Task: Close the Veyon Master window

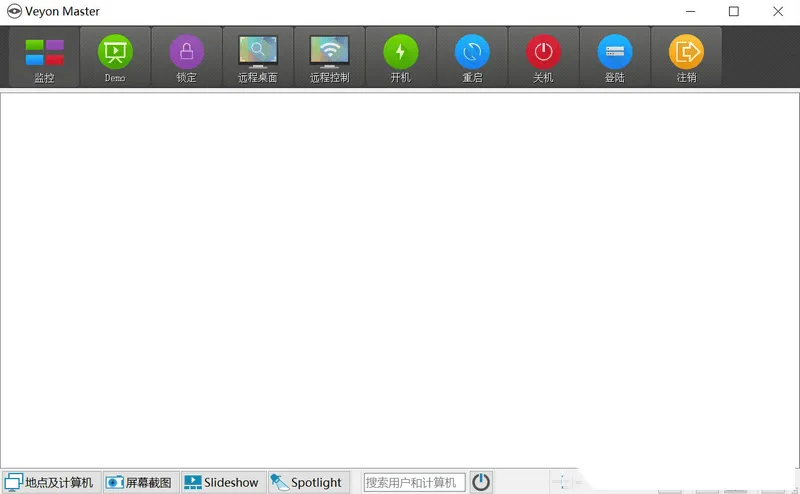Action: [x=778, y=12]
